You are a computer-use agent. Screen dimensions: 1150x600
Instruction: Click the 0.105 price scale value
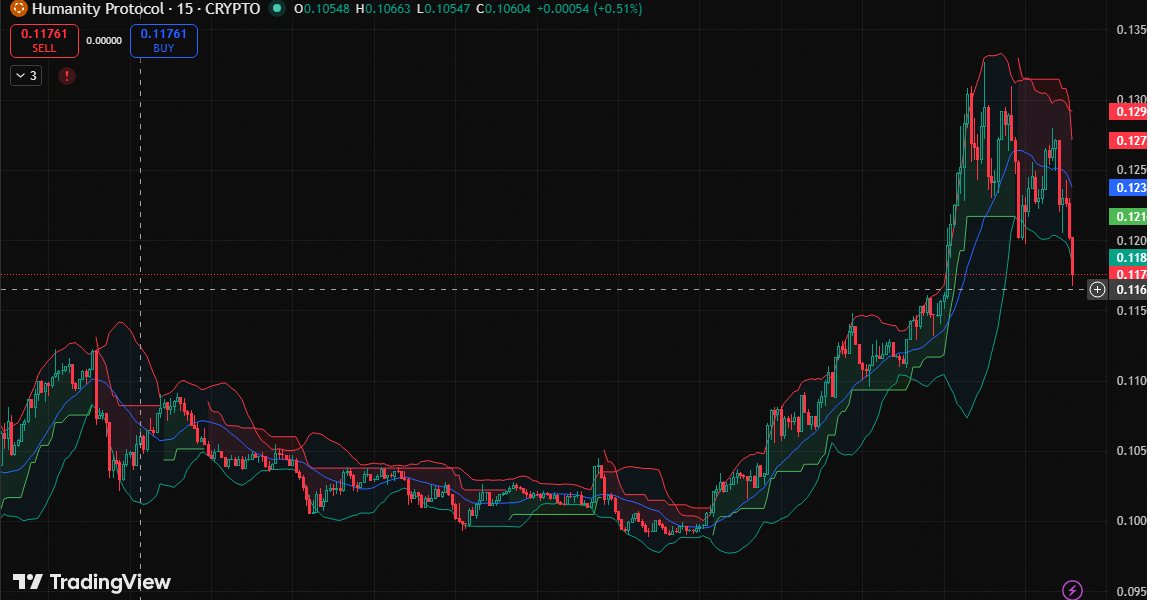(x=1131, y=450)
